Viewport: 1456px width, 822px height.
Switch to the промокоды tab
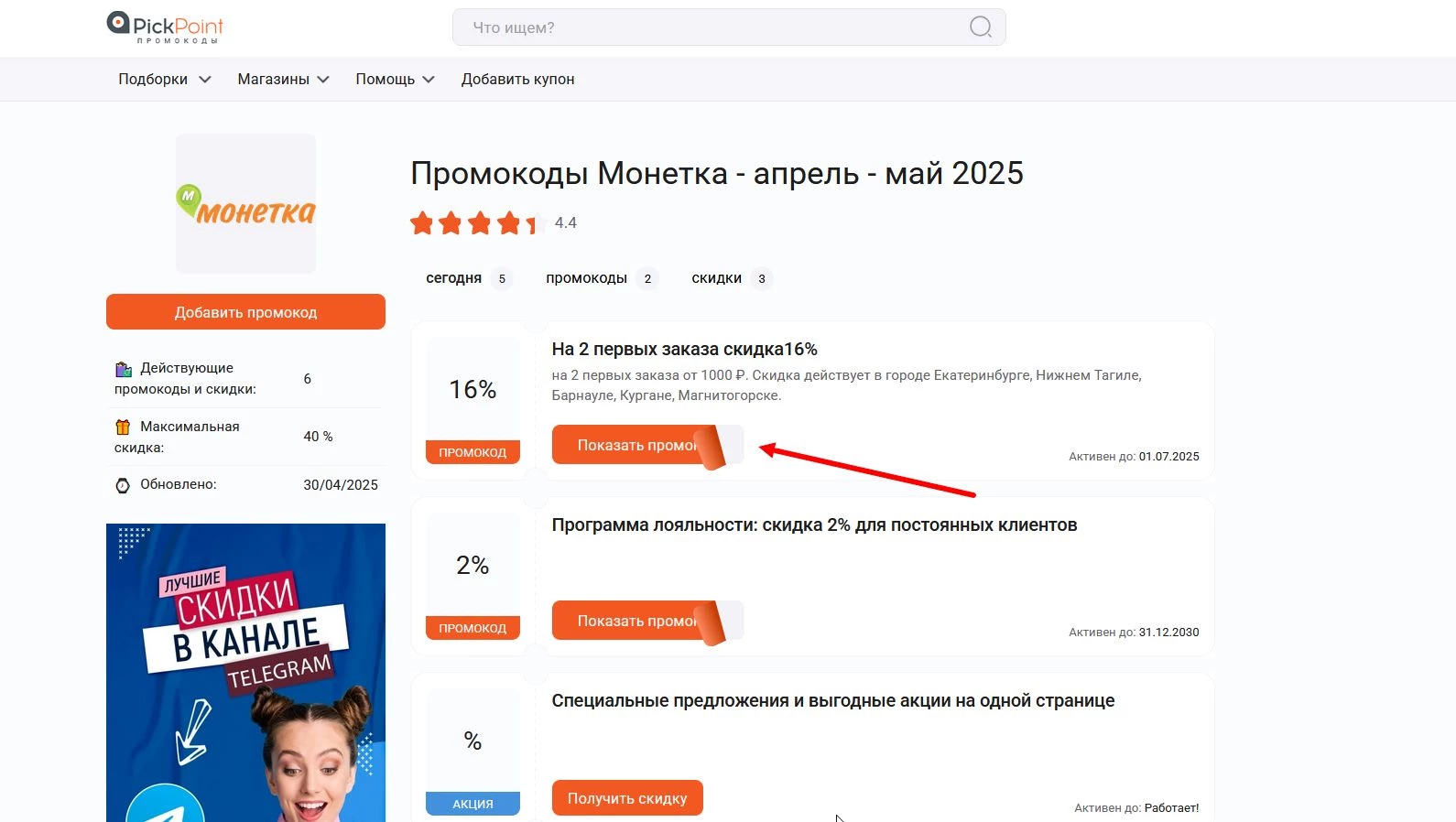(x=602, y=278)
